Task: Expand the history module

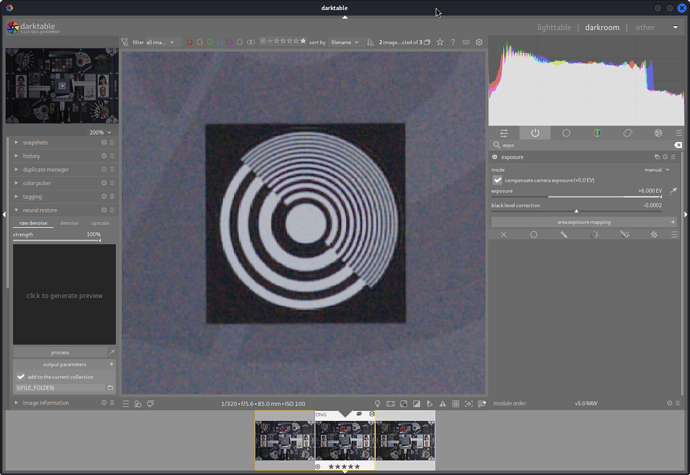Action: point(16,156)
